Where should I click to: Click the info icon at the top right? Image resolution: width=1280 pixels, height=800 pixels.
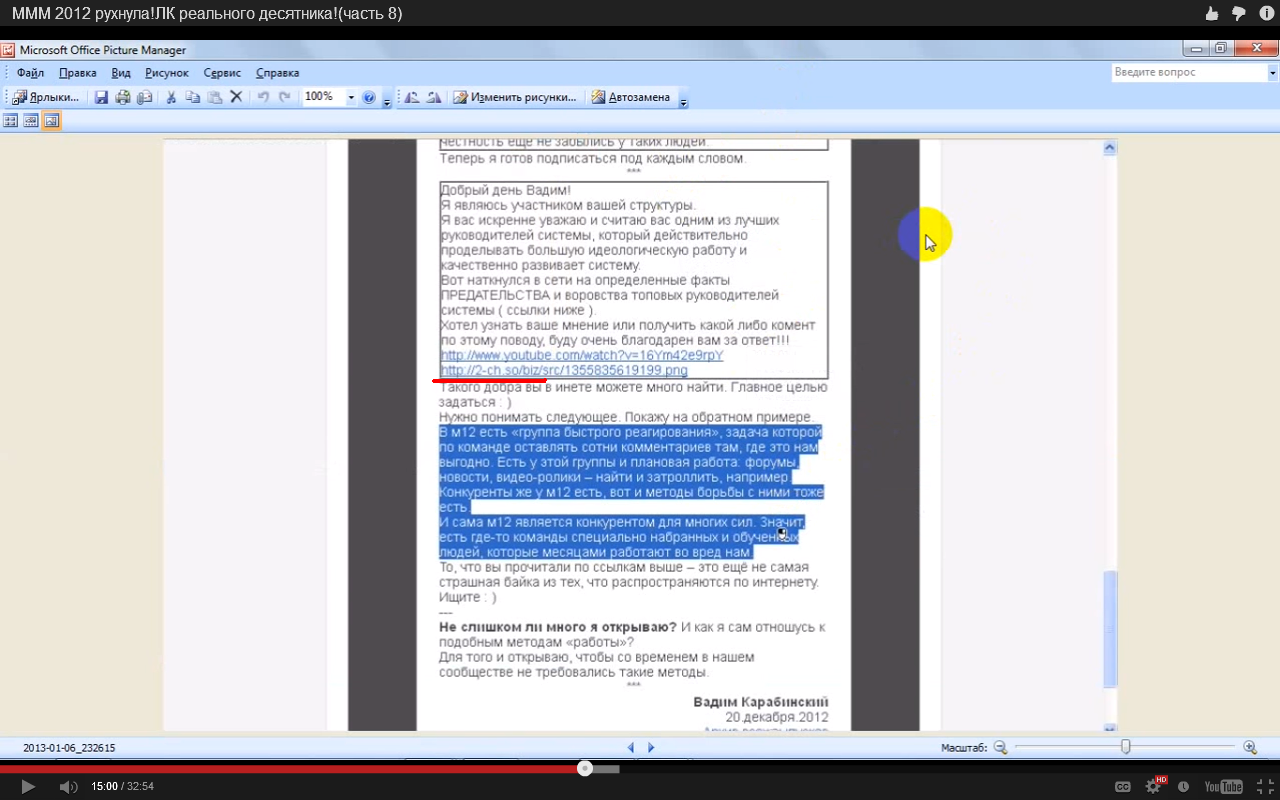[x=1265, y=13]
